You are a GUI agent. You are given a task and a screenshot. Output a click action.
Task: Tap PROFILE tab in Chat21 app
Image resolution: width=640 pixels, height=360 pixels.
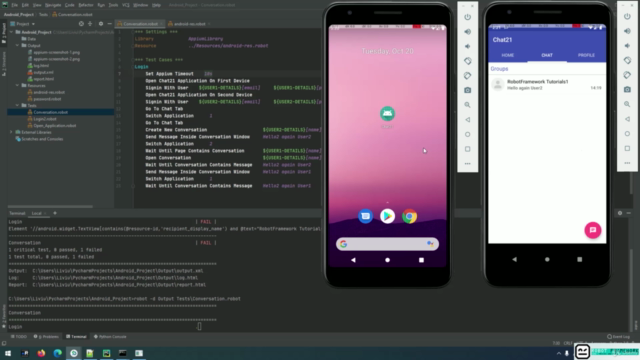click(x=586, y=55)
